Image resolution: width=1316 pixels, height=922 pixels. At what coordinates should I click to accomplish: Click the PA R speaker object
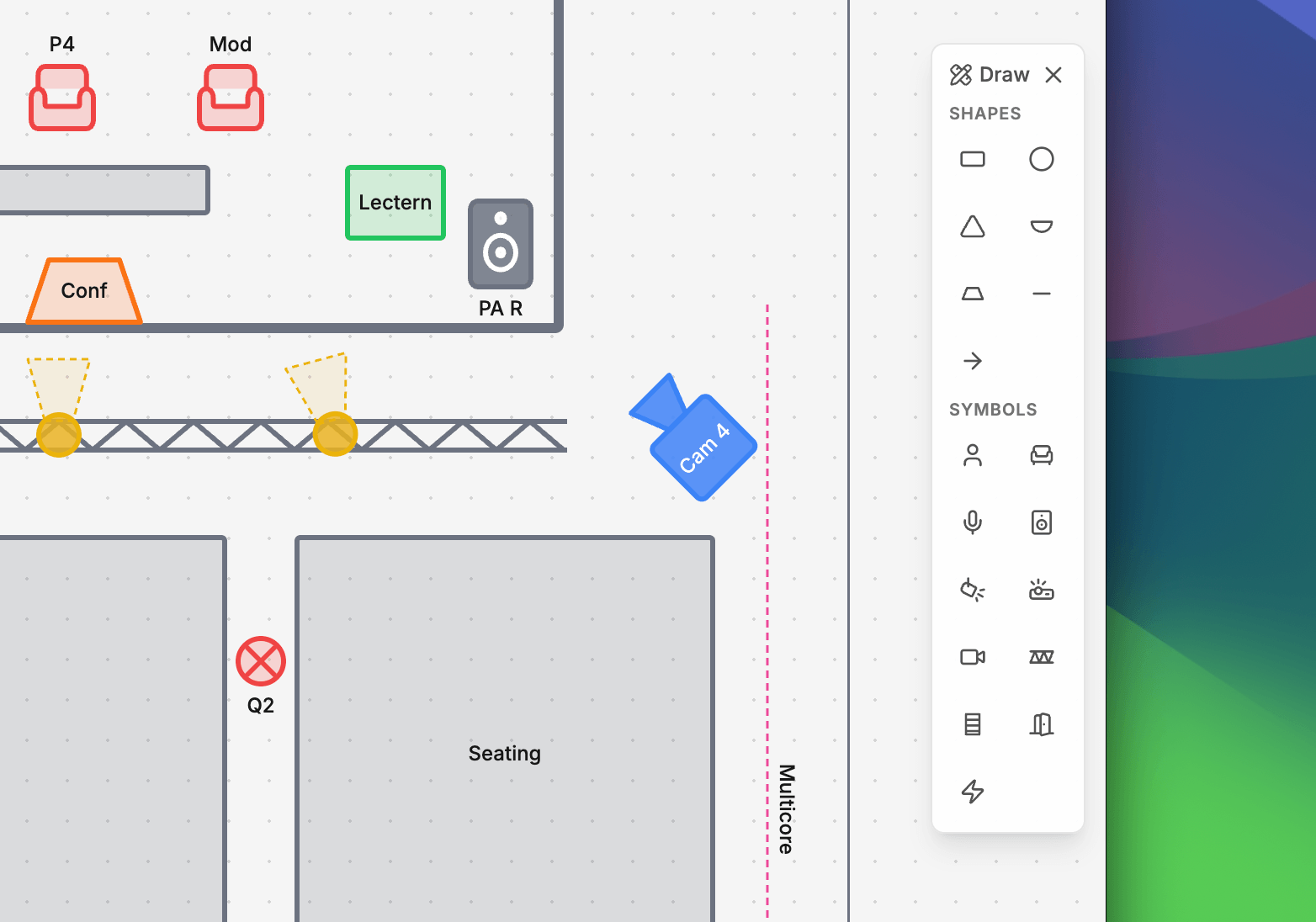pos(501,244)
